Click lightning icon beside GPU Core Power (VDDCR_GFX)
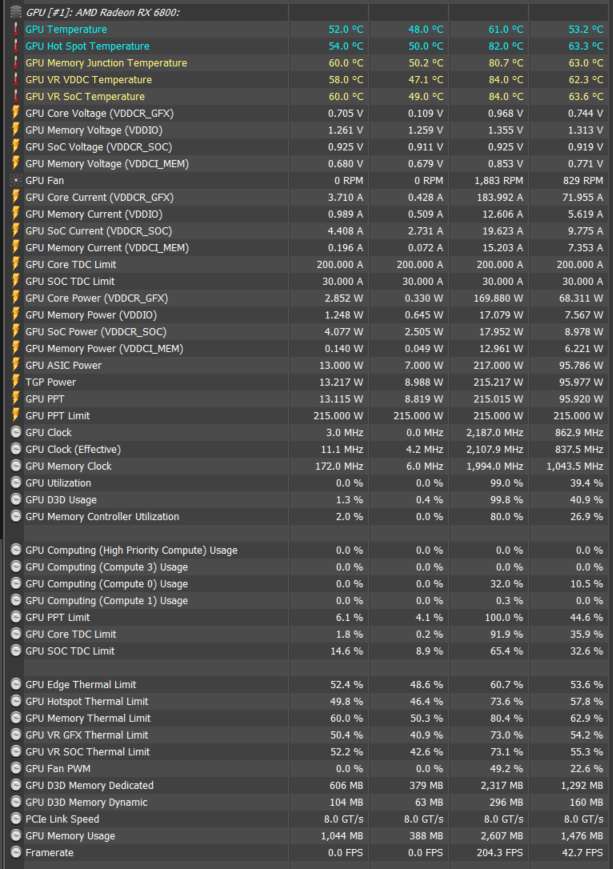Image resolution: width=613 pixels, height=869 pixels. (x=16, y=298)
